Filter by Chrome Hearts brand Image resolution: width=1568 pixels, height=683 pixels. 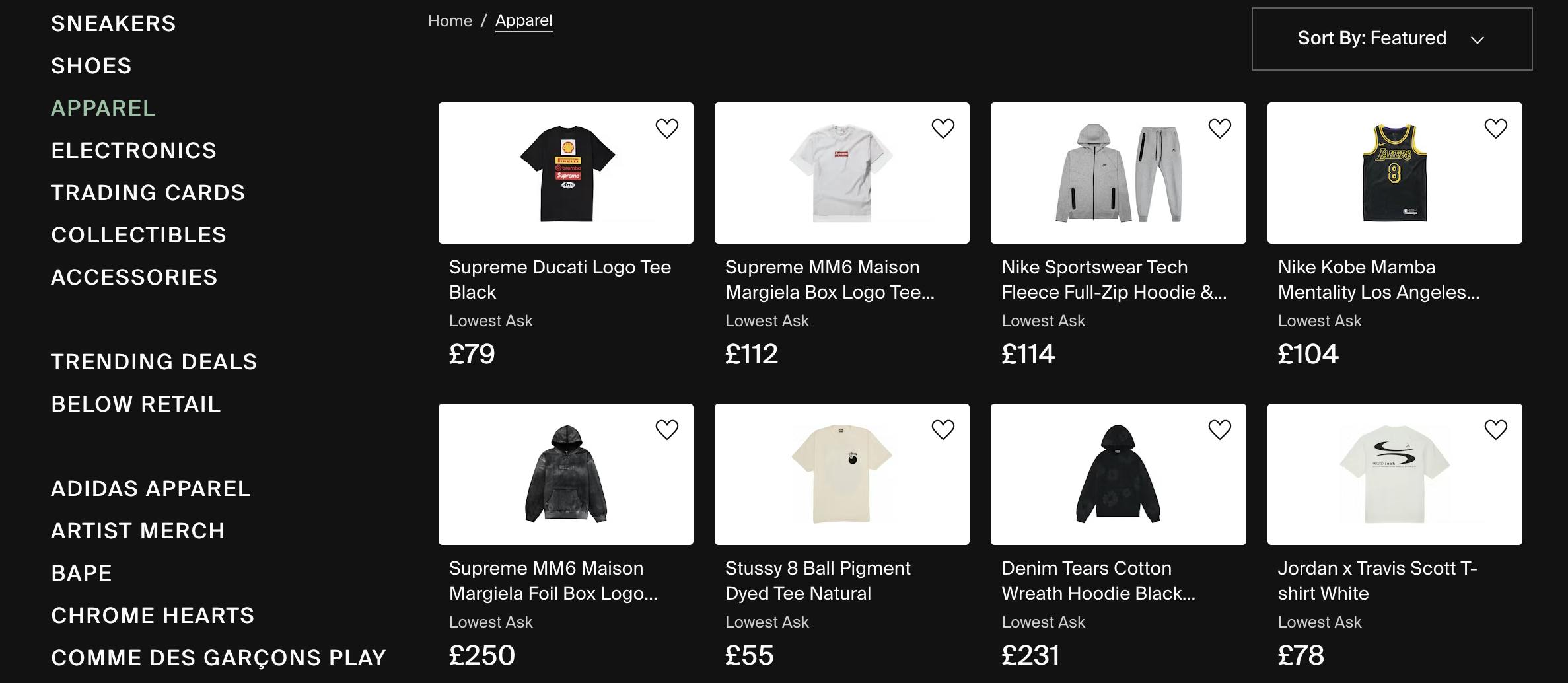point(153,616)
